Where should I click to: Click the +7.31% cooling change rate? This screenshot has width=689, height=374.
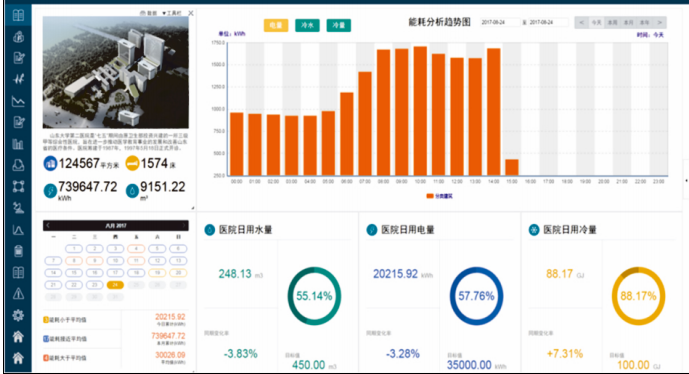[565, 354]
